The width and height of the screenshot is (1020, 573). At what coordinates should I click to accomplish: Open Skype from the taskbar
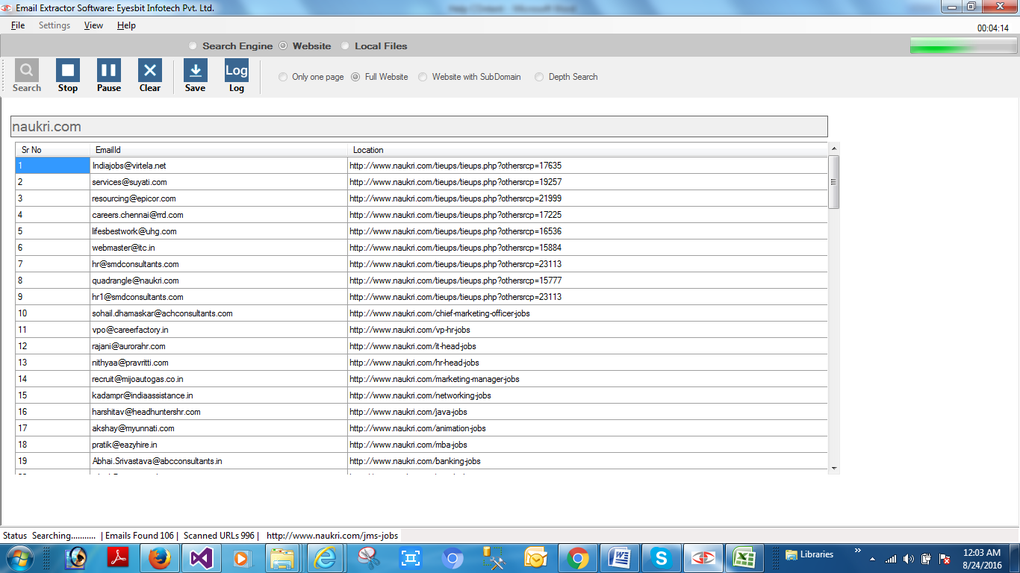(x=661, y=559)
